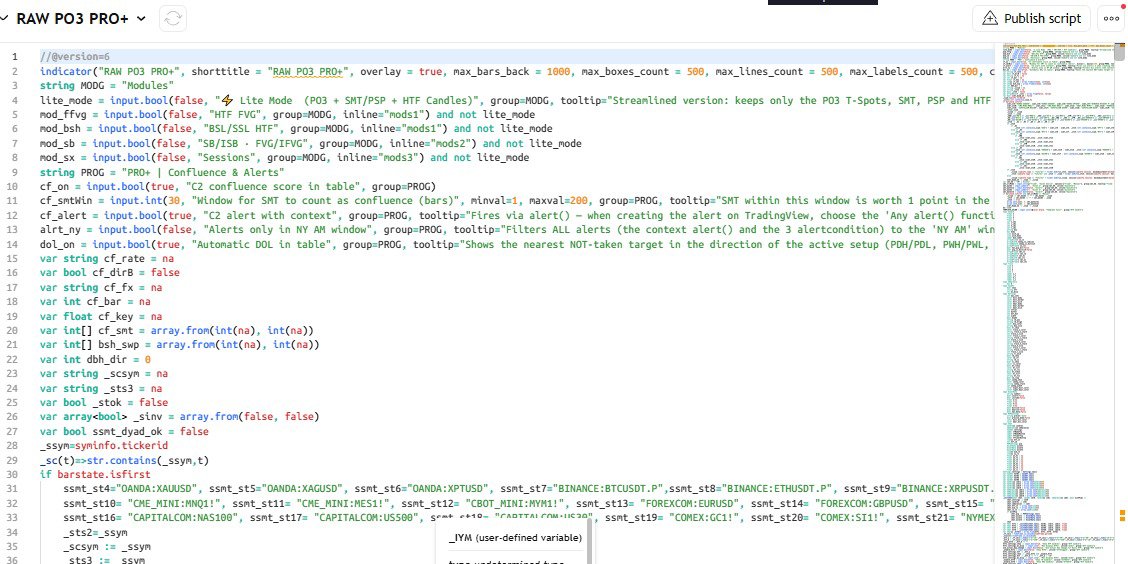Click lite_mode variable on line 4
Viewport: 1128px width, 564px height.
[x=66, y=100]
